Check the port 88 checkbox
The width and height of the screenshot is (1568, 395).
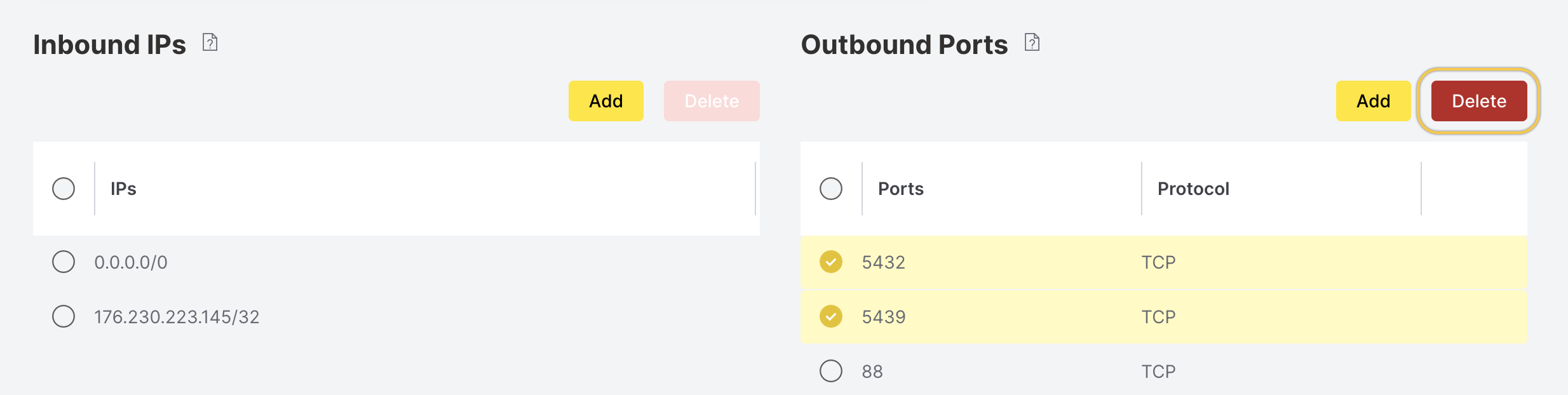pyautogui.click(x=831, y=371)
